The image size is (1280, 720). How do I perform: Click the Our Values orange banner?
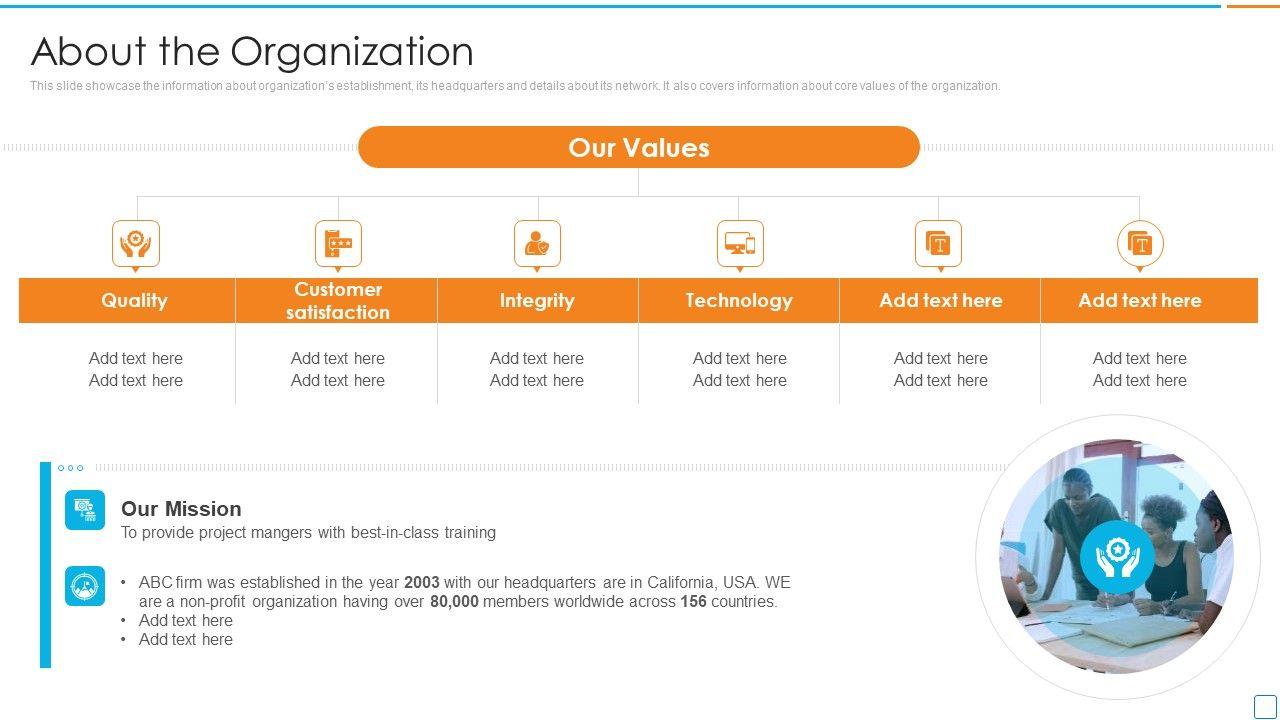(x=638, y=147)
